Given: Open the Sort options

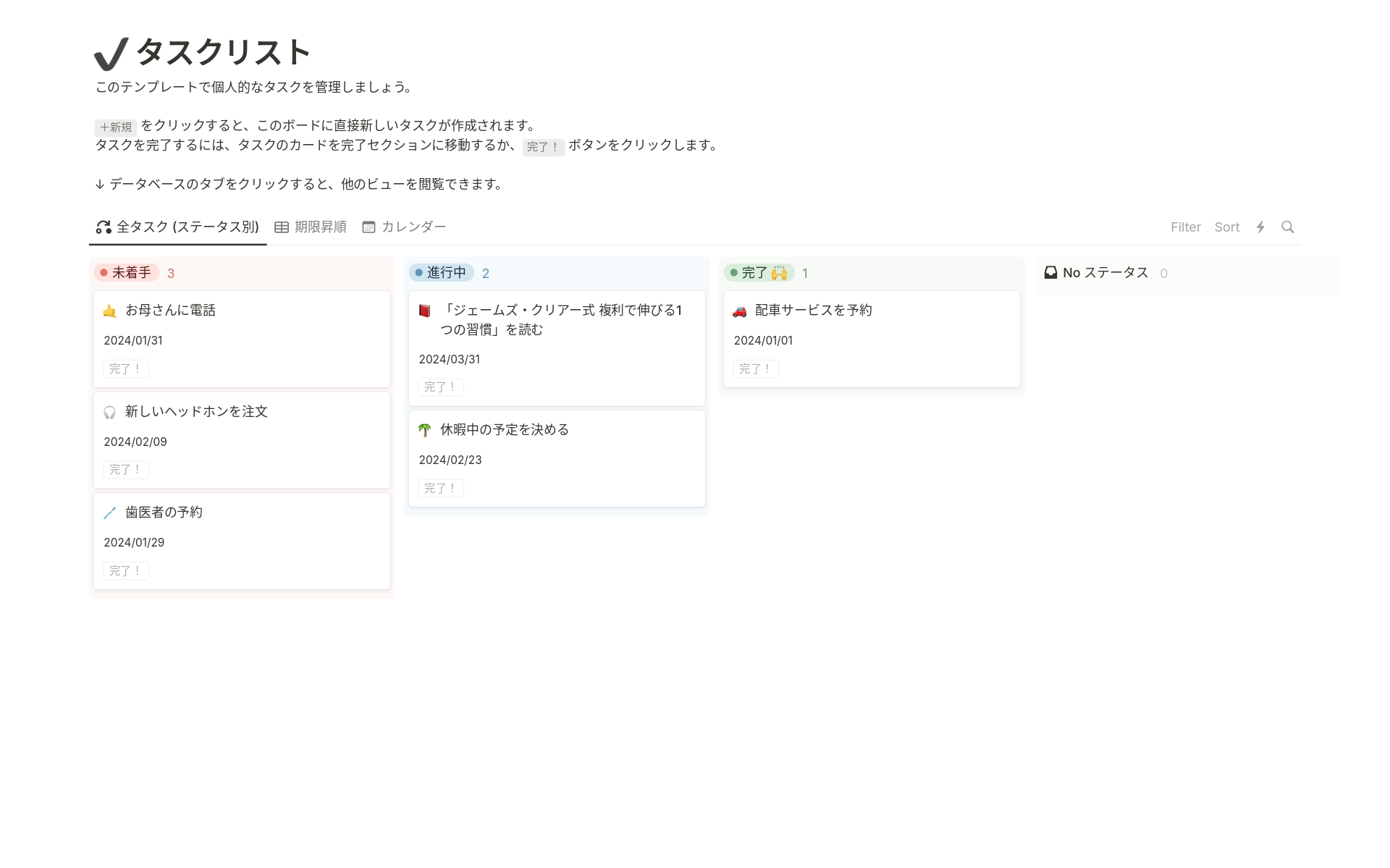Looking at the screenshot, I should (1226, 227).
